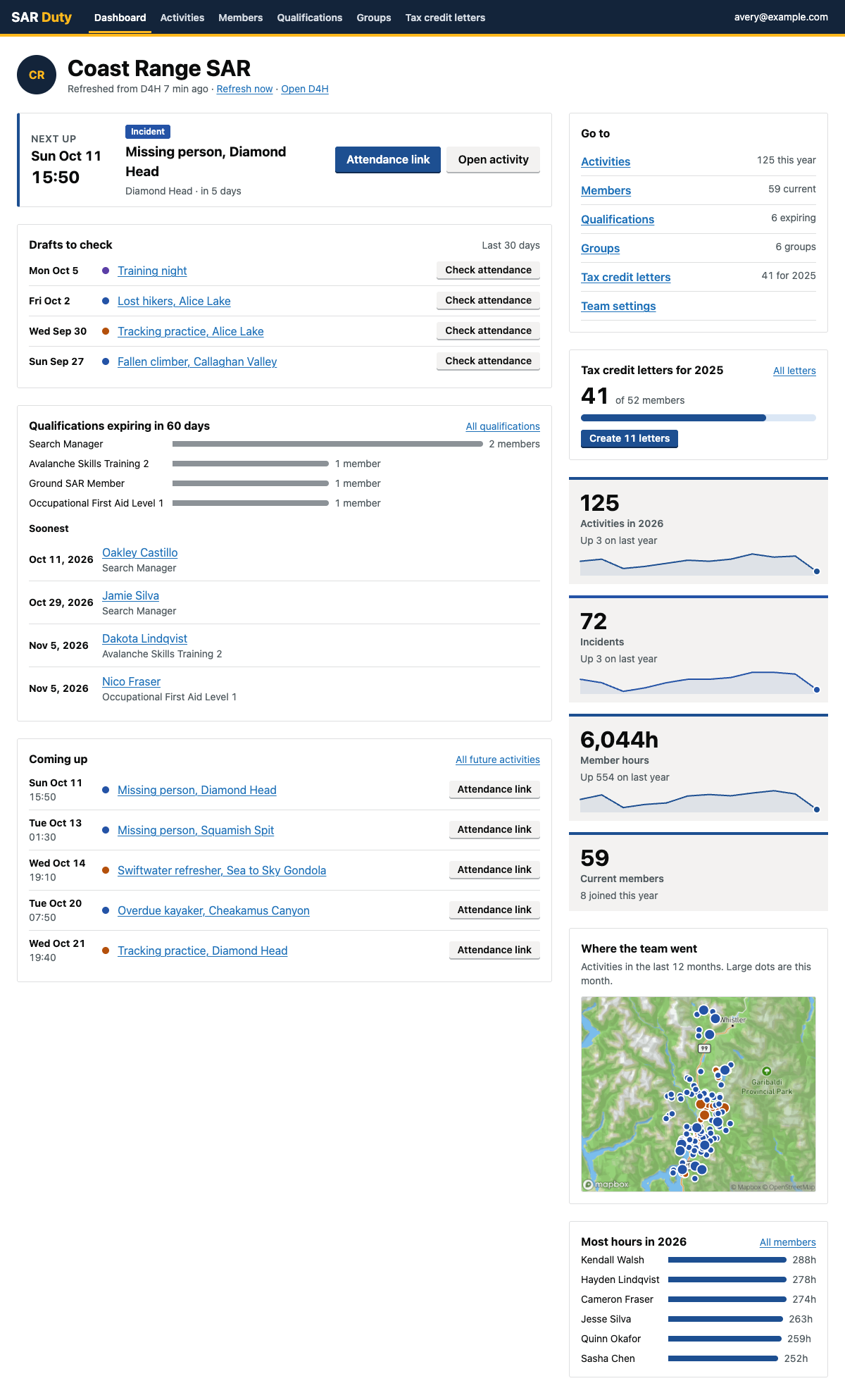This screenshot has height=1400, width=845.
Task: Open Overdue kayaker, Cheakamus Canyon activity
Action: click(213, 910)
